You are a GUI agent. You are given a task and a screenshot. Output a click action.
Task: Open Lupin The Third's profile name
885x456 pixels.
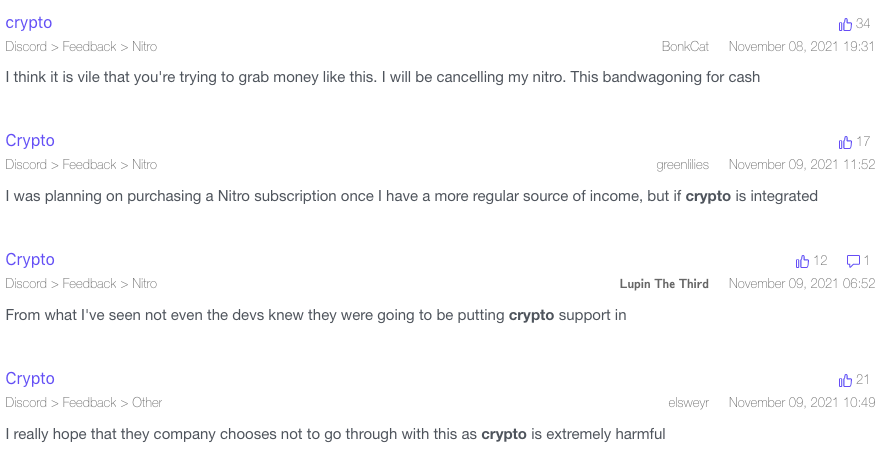[664, 283]
